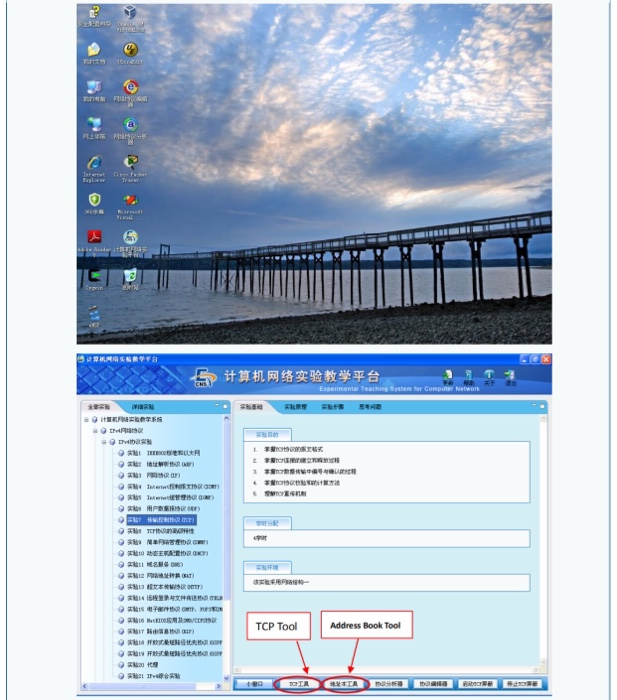Image resolution: width=617 pixels, height=700 pixels.
Task: Collapse the IPv4网络协议 tree node
Action: coord(95,431)
